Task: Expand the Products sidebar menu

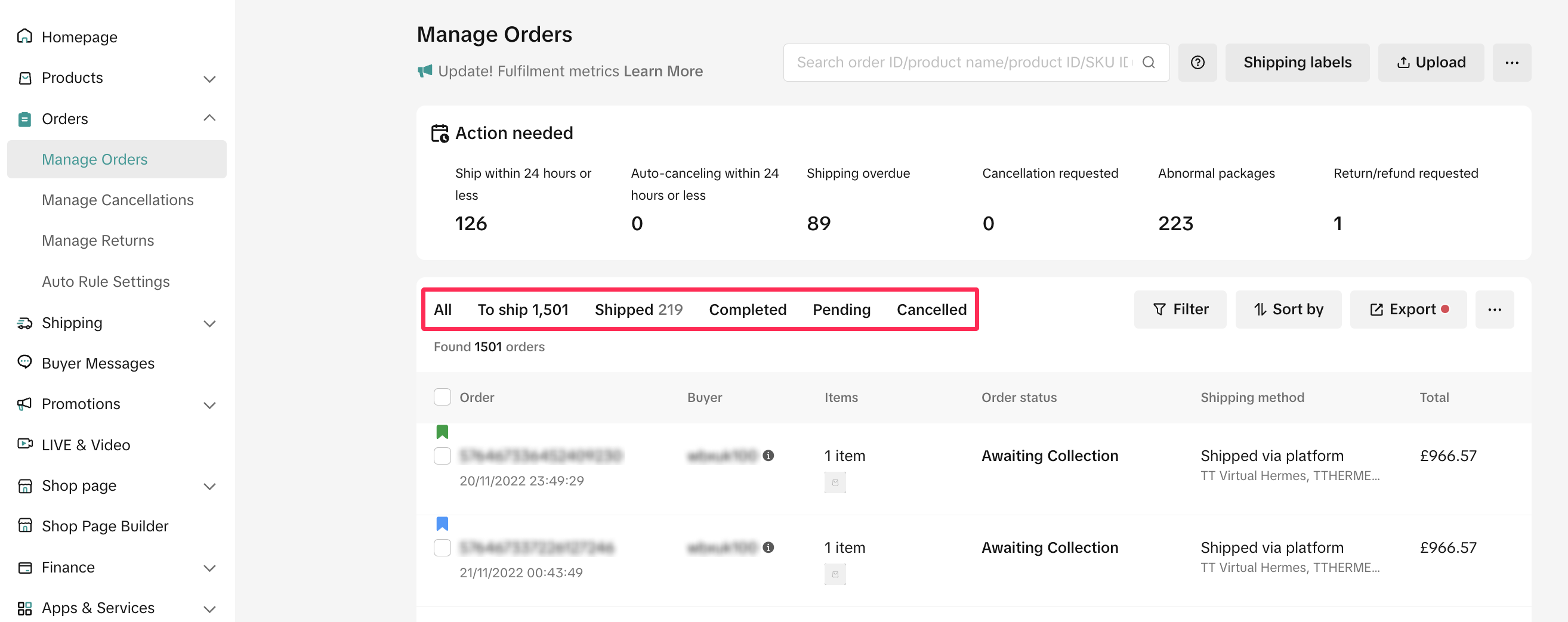Action: [x=209, y=79]
